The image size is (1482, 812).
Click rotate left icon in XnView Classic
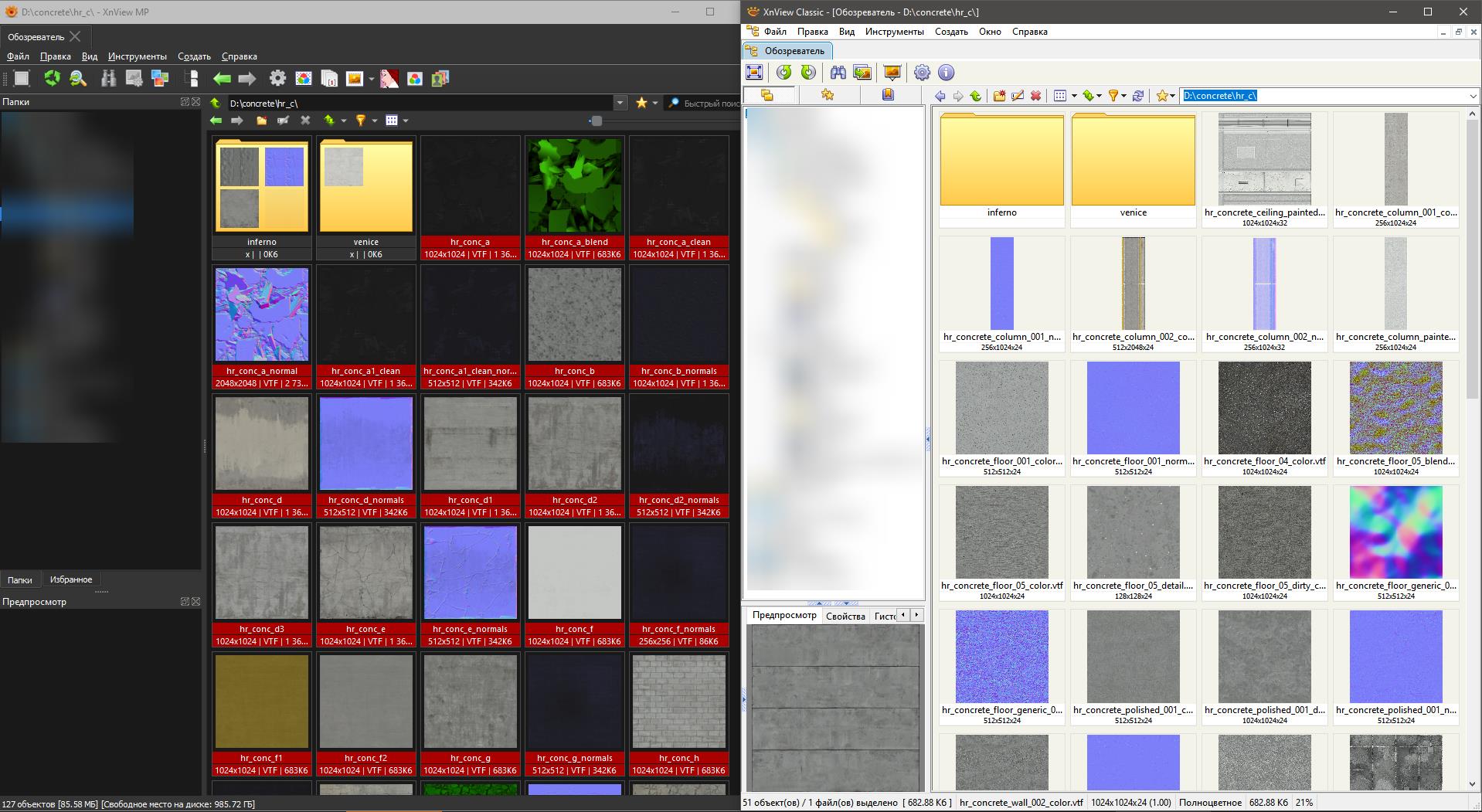[x=783, y=73]
